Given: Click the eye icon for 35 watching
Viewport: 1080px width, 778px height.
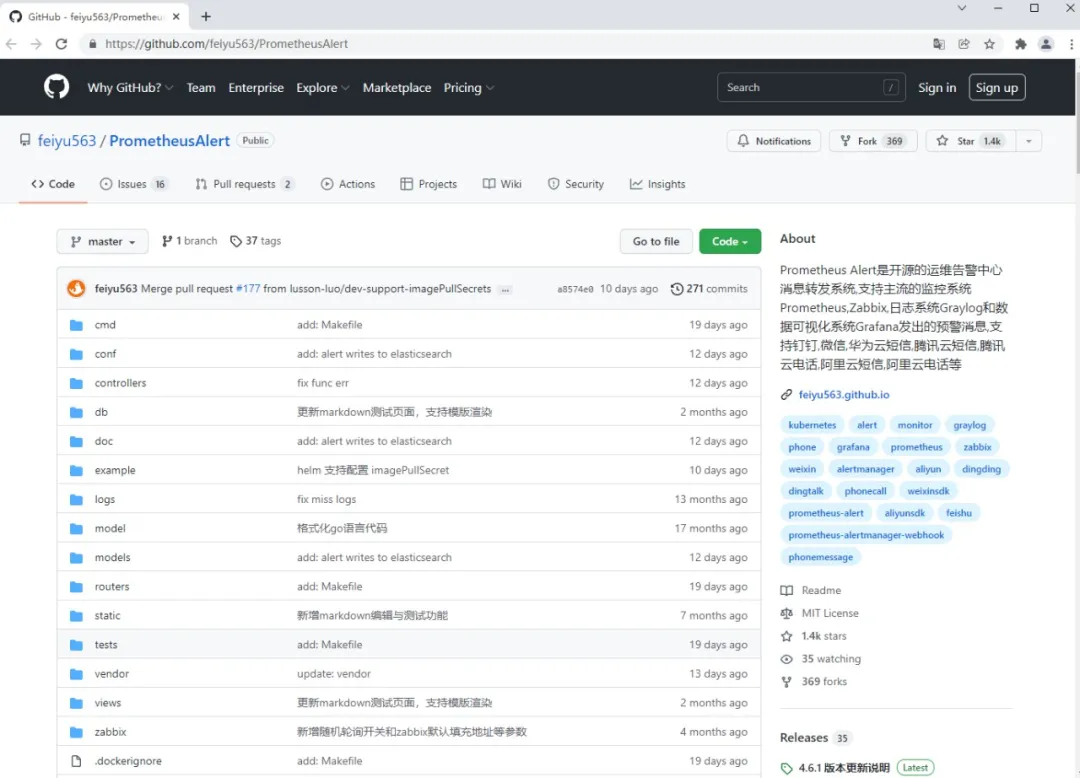Looking at the screenshot, I should [x=786, y=659].
